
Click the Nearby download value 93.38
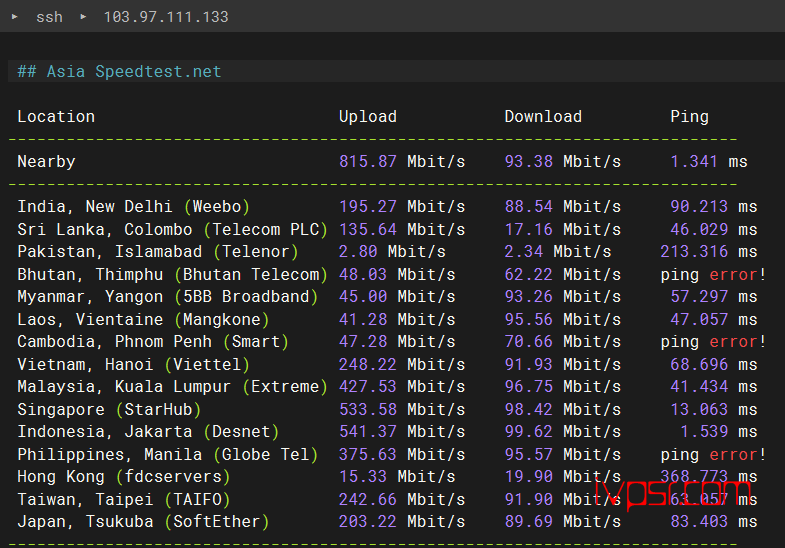[x=529, y=162]
